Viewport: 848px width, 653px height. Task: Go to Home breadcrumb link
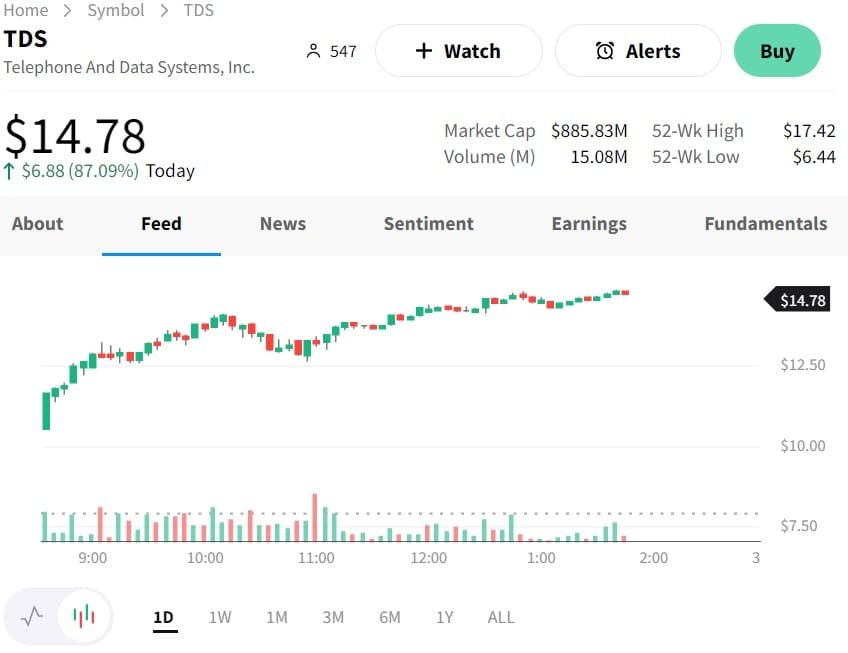point(26,10)
